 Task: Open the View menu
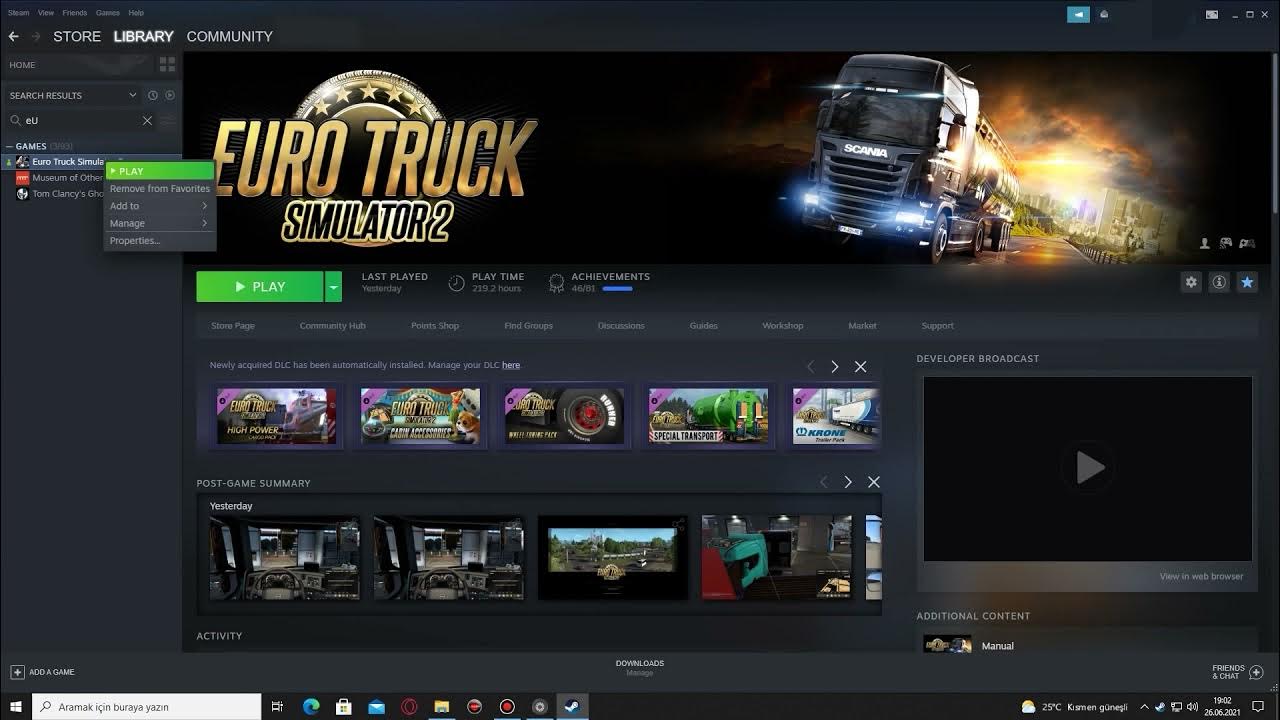(x=46, y=13)
